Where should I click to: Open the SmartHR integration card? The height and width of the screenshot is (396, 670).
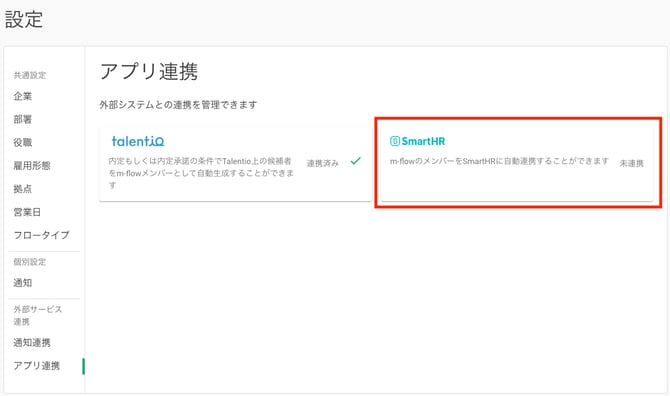tap(517, 164)
